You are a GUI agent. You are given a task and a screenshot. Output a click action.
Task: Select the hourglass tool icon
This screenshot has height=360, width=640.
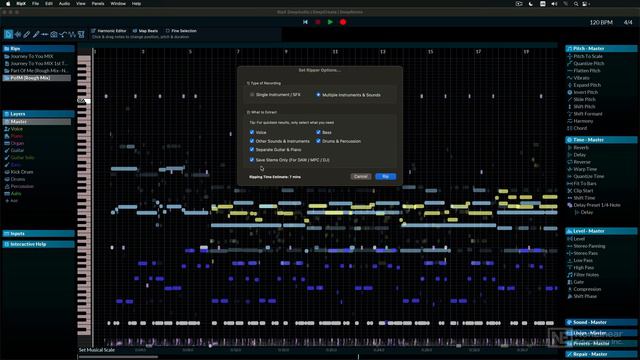[81, 35]
